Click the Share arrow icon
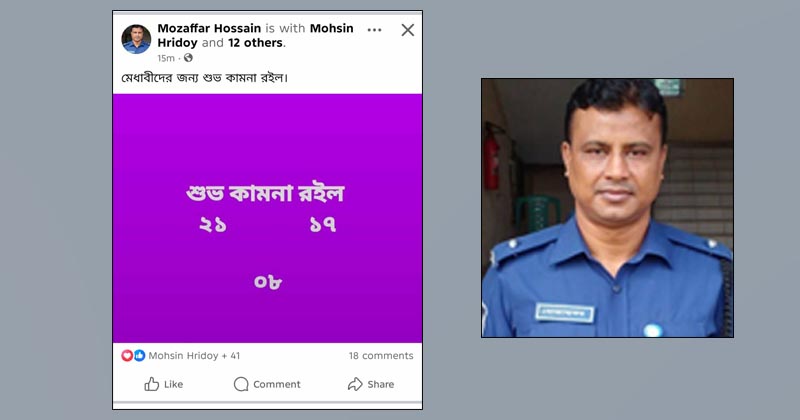 [x=355, y=384]
